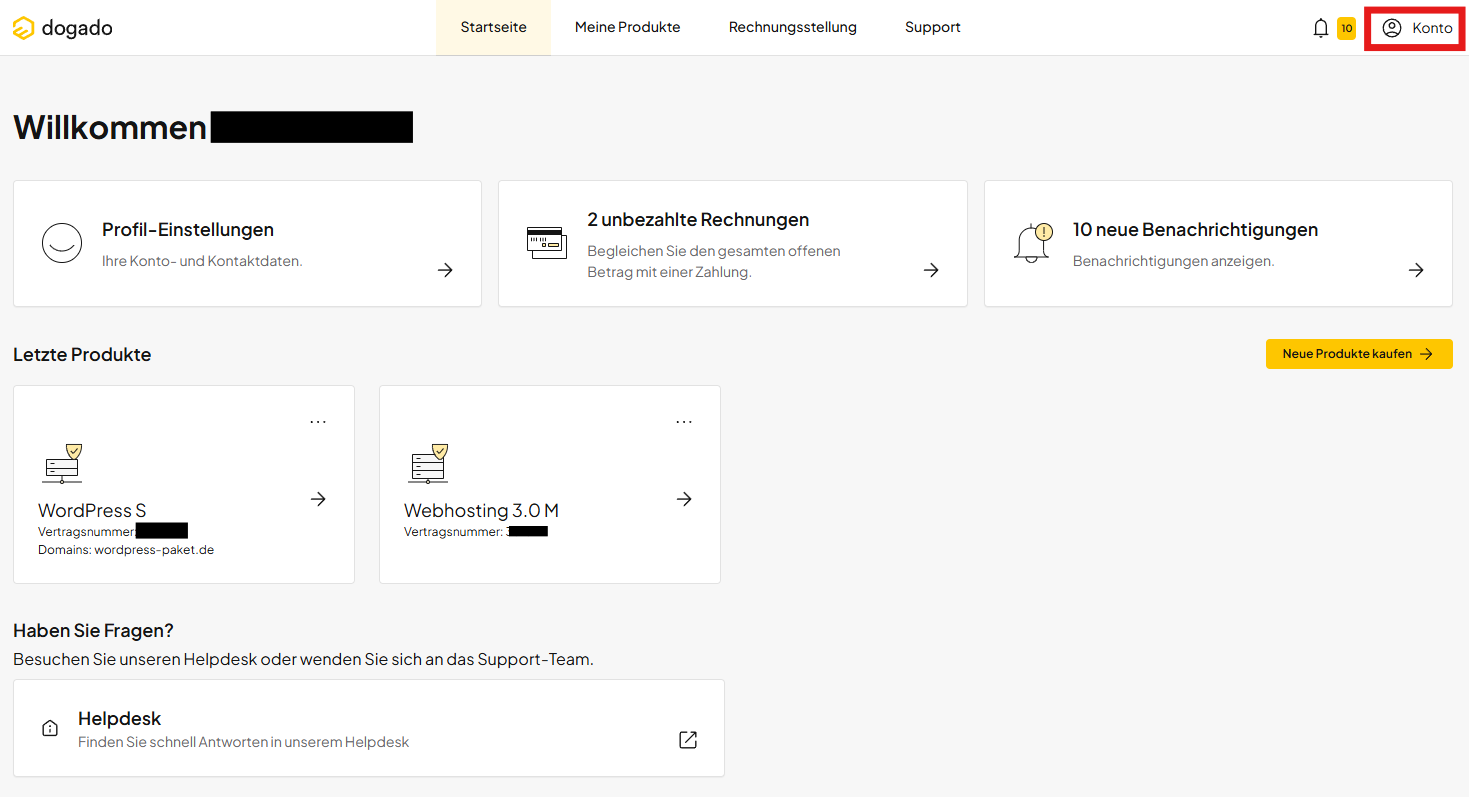
Task: Click the dogado logo
Action: point(62,28)
